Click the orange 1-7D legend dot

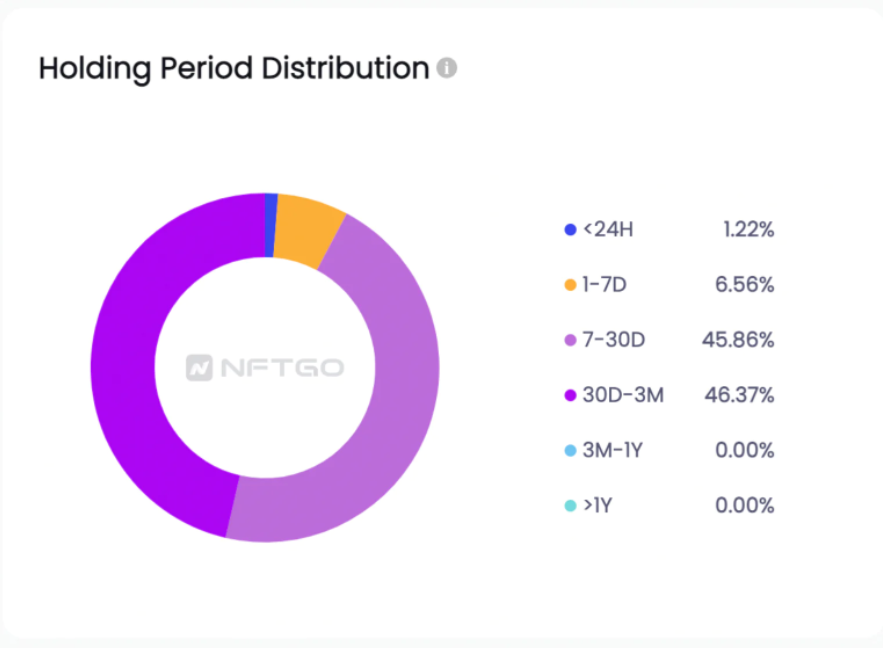point(570,285)
